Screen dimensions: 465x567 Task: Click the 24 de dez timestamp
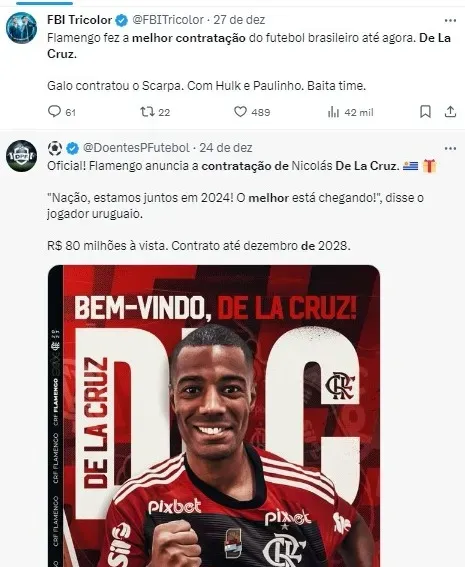click(x=226, y=148)
